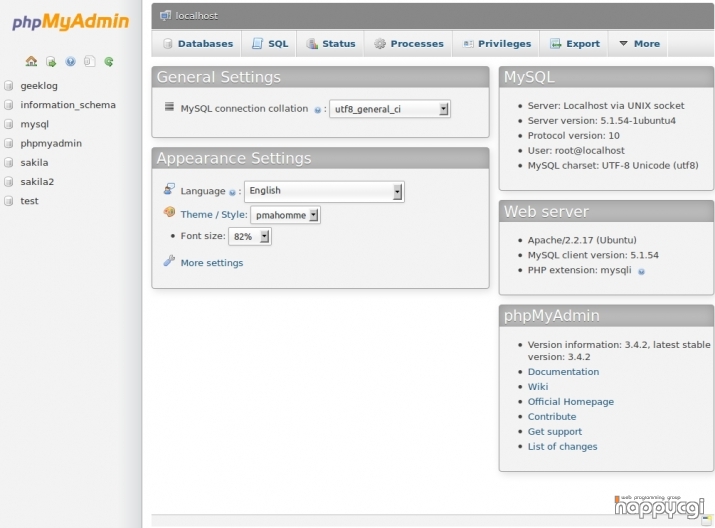This screenshot has width=715, height=528.
Task: Select the mysql database name
Action: pyautogui.click(x=34, y=124)
